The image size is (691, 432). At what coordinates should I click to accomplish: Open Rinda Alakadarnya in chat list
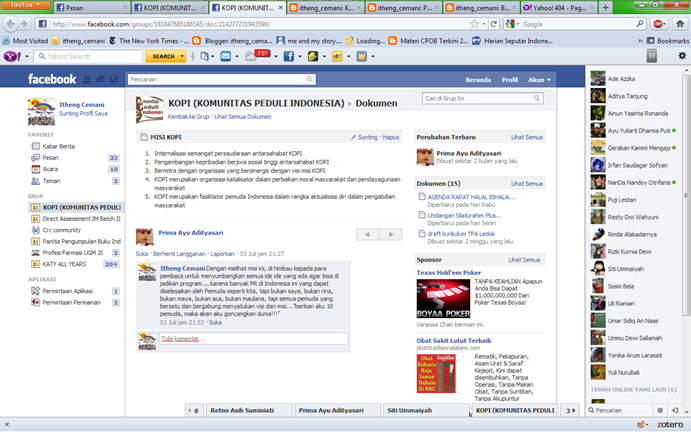(634, 235)
